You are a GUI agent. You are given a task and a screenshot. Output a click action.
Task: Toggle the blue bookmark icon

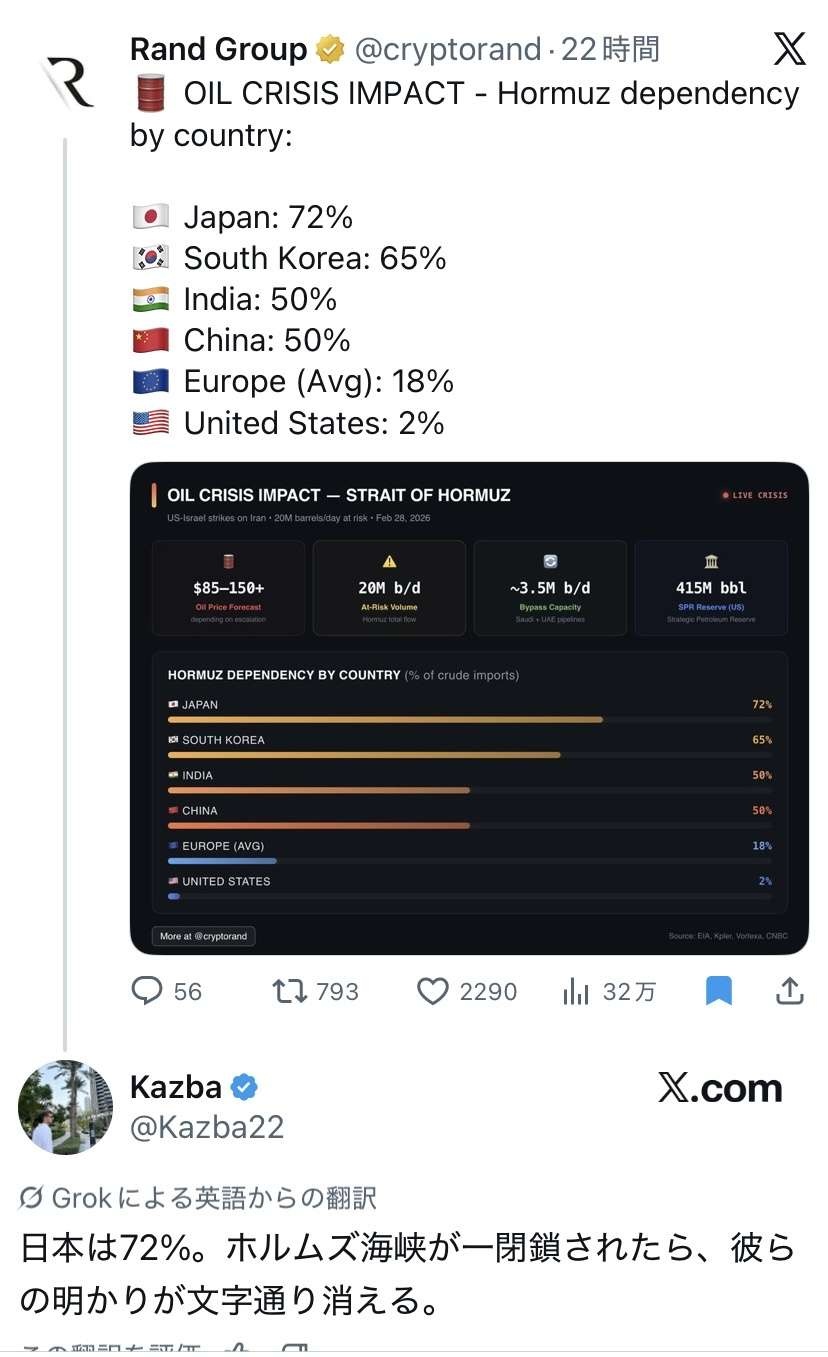pyautogui.click(x=719, y=991)
